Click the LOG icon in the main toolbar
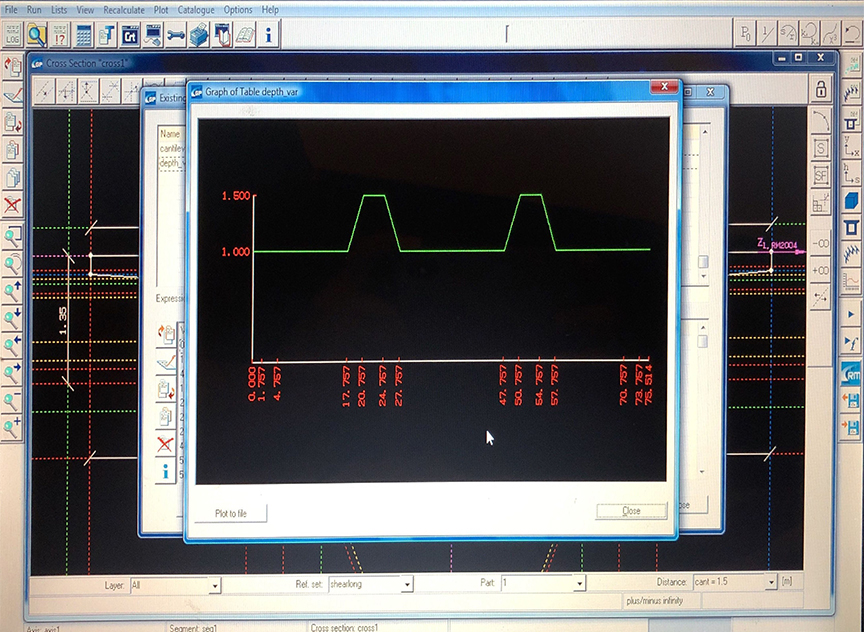Screen dimensions: 864x632 [x=11, y=35]
